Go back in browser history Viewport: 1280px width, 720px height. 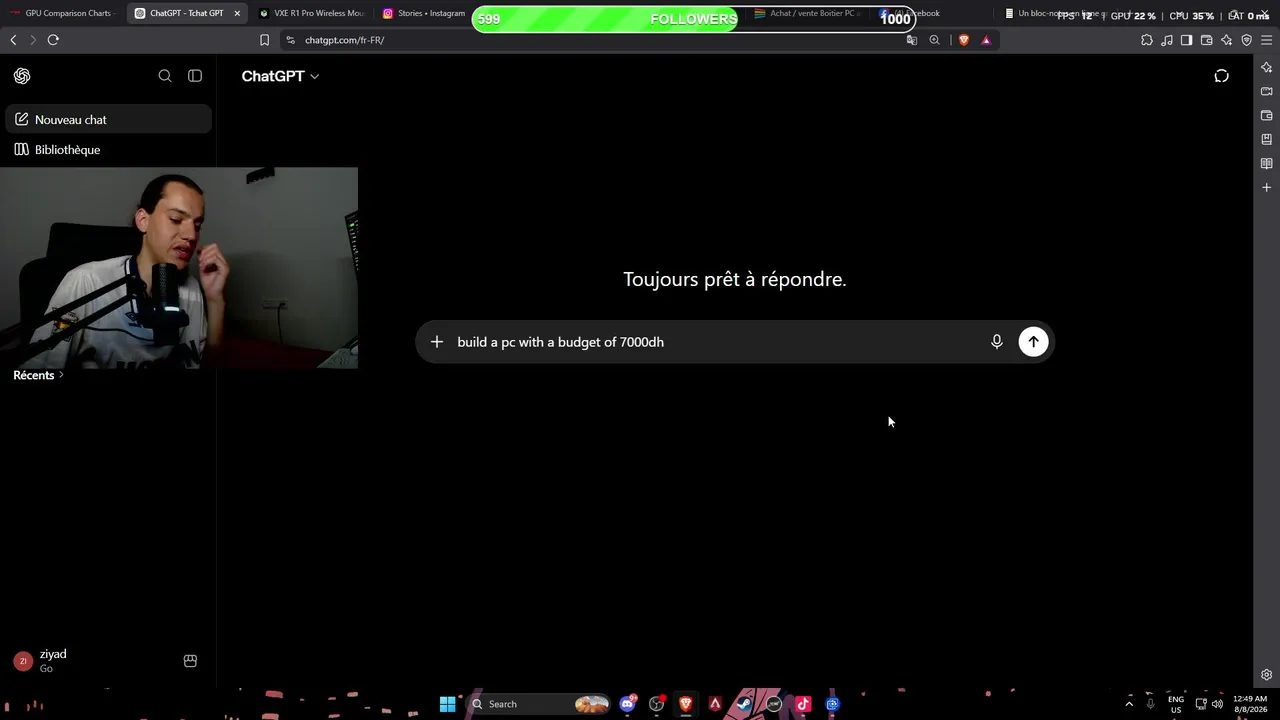tap(13, 40)
